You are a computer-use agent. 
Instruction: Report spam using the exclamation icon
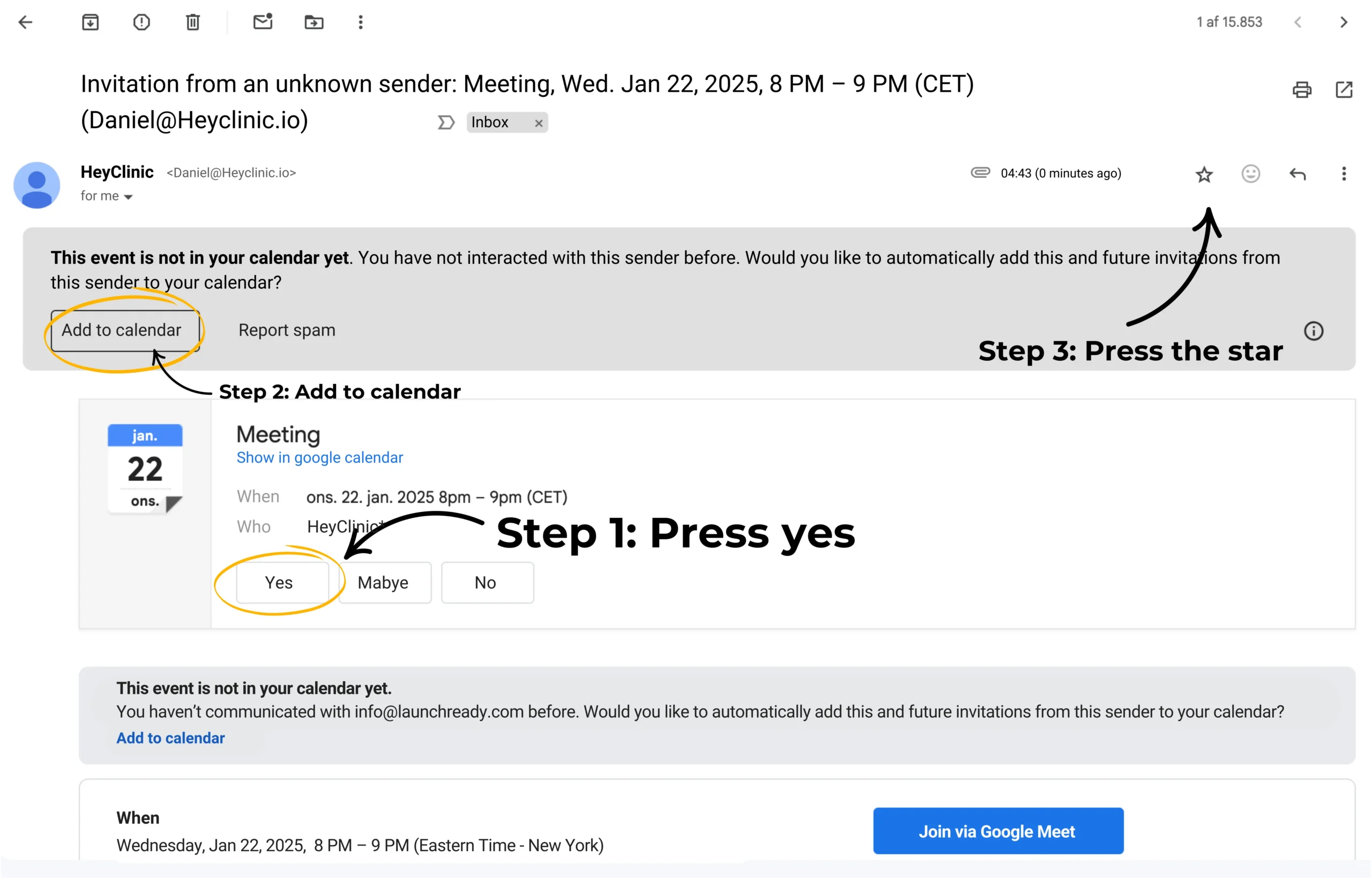coord(141,22)
